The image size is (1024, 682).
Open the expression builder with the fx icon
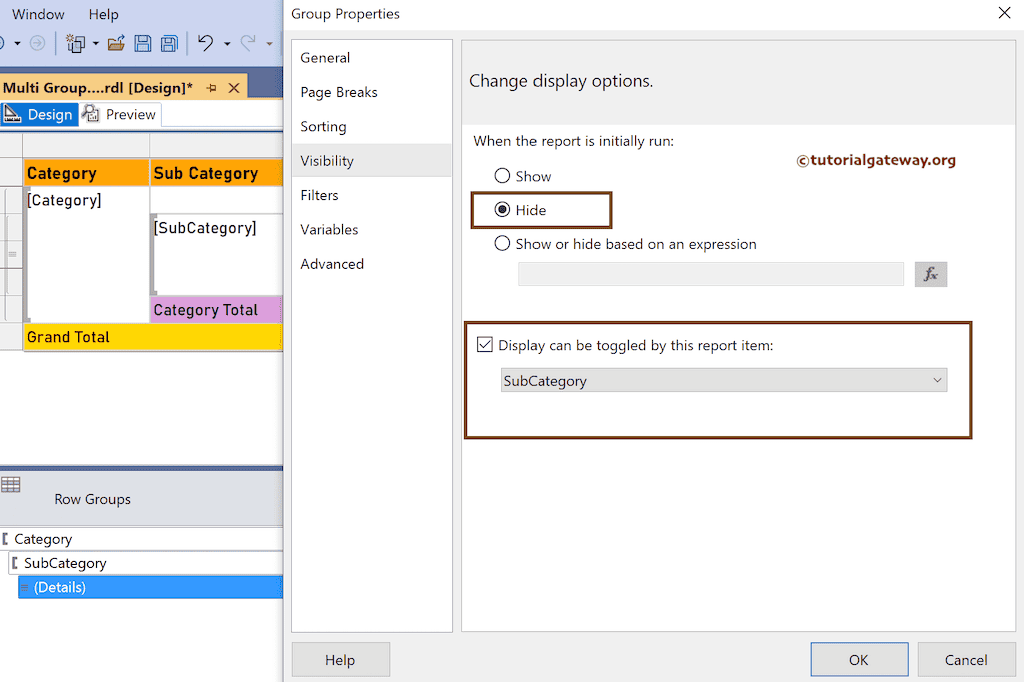[x=931, y=273]
